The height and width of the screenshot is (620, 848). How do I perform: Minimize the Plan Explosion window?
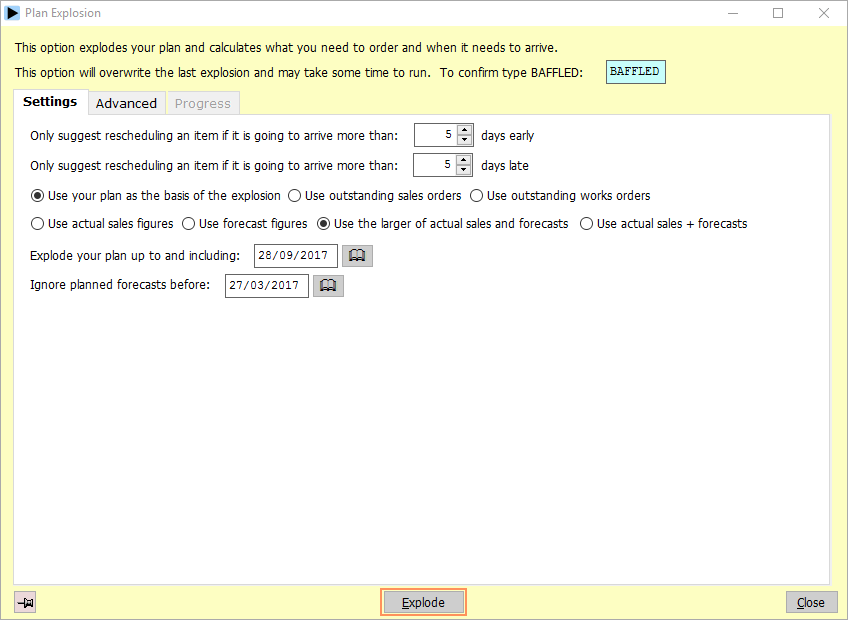pos(733,13)
